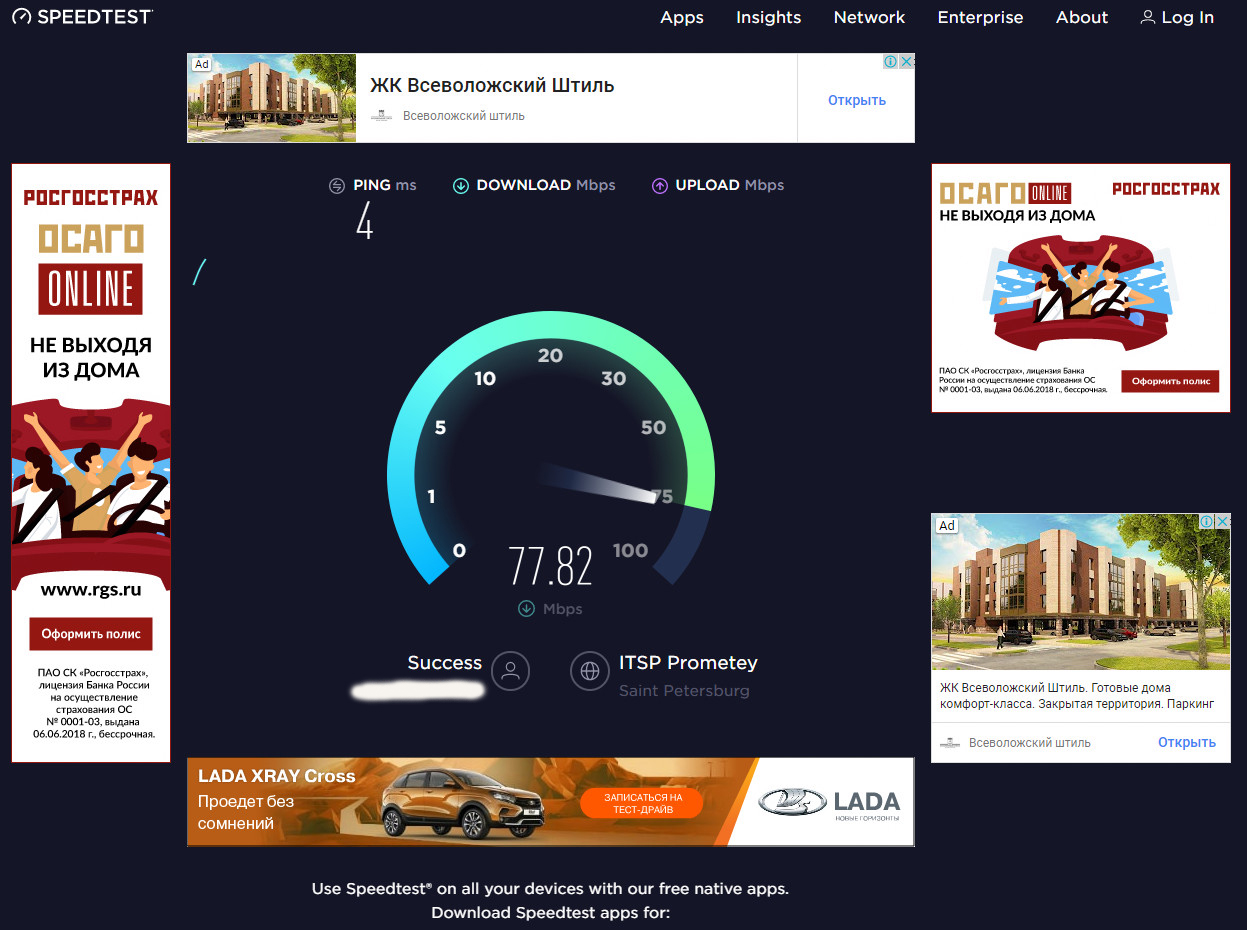
Task: Click the Mbps unit label under the speed reading
Action: pos(562,609)
